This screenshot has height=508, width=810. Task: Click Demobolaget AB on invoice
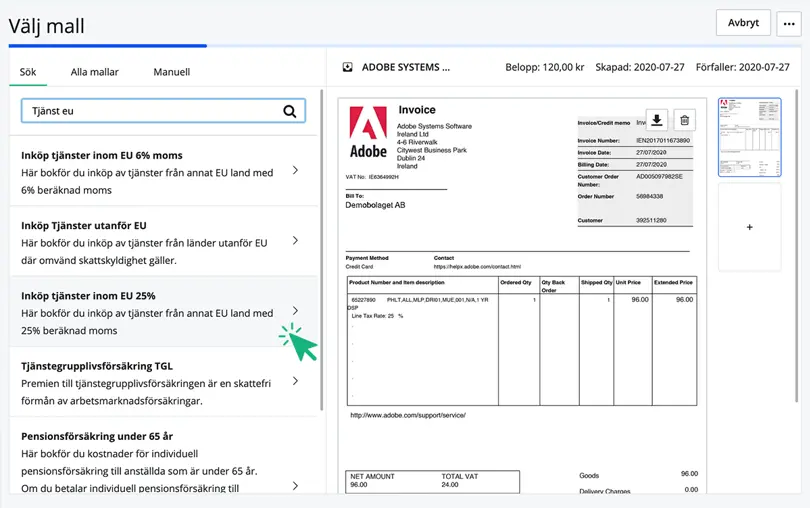click(x=375, y=205)
